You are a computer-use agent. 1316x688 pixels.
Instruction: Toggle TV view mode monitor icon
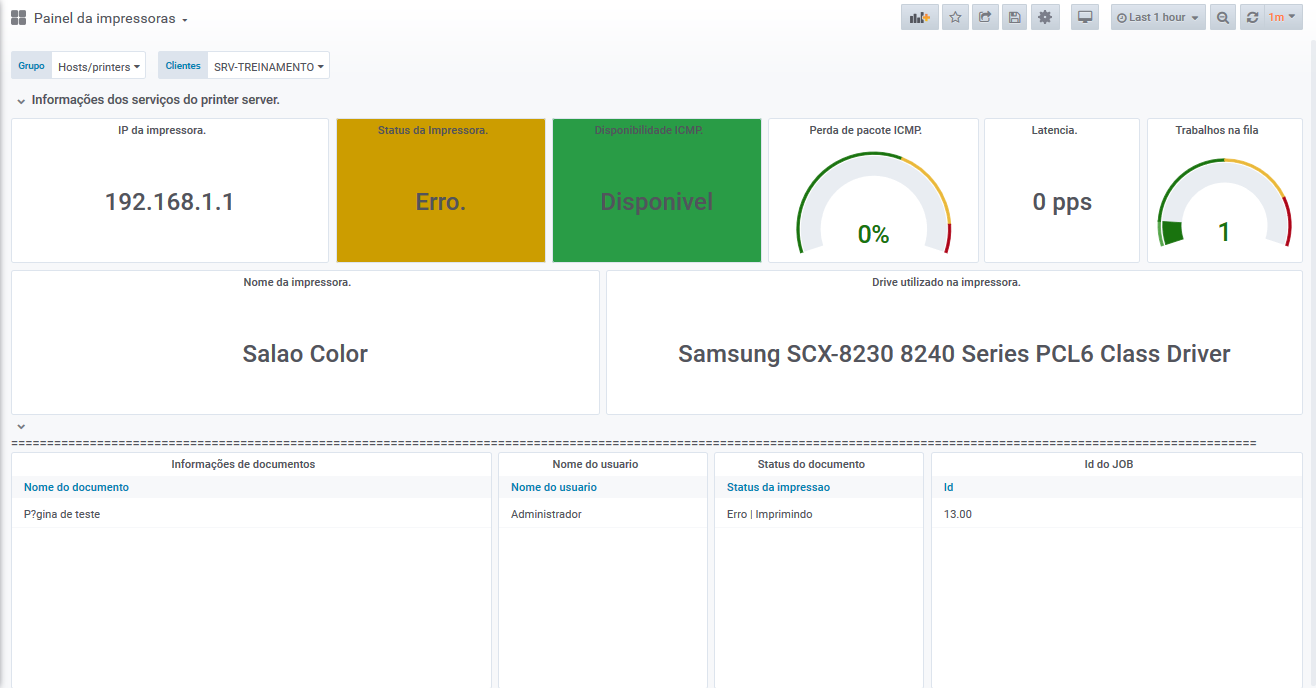(1085, 17)
